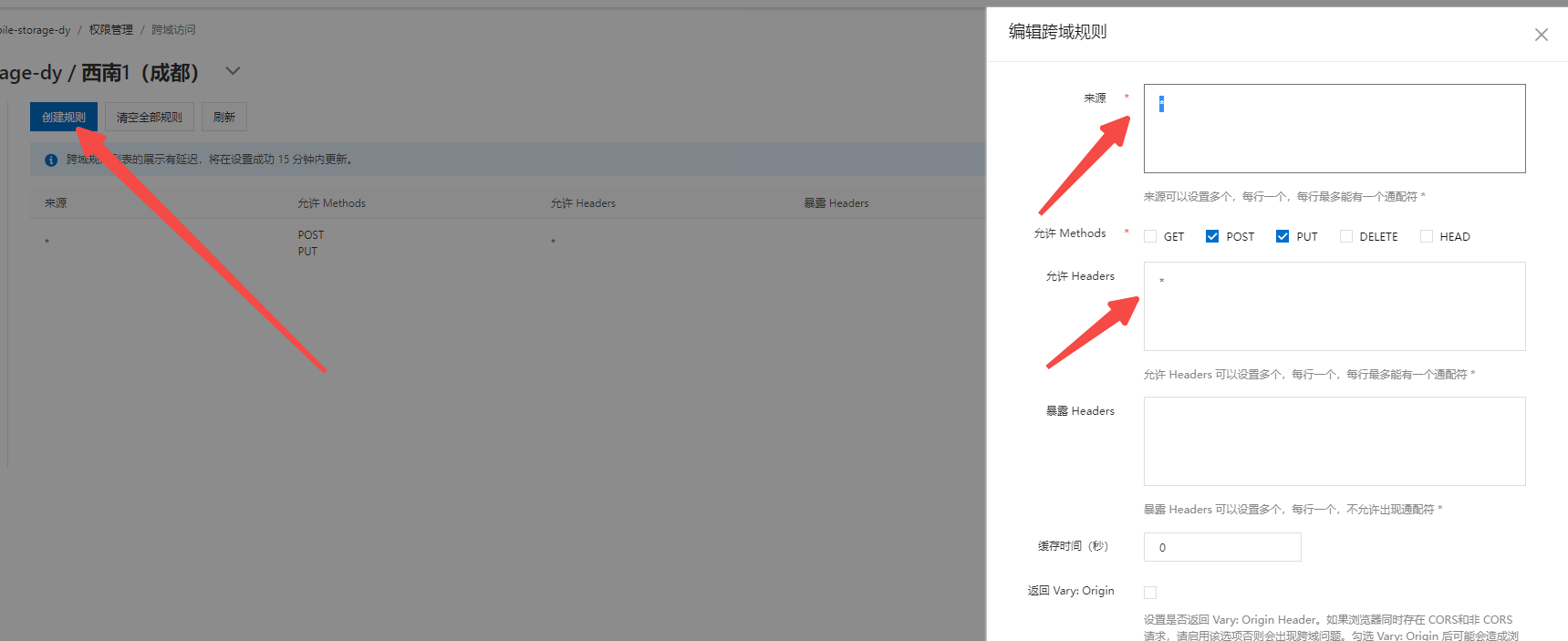The image size is (1568, 641).
Task: Click the PUT value in the rule row
Action: pyautogui.click(x=307, y=252)
